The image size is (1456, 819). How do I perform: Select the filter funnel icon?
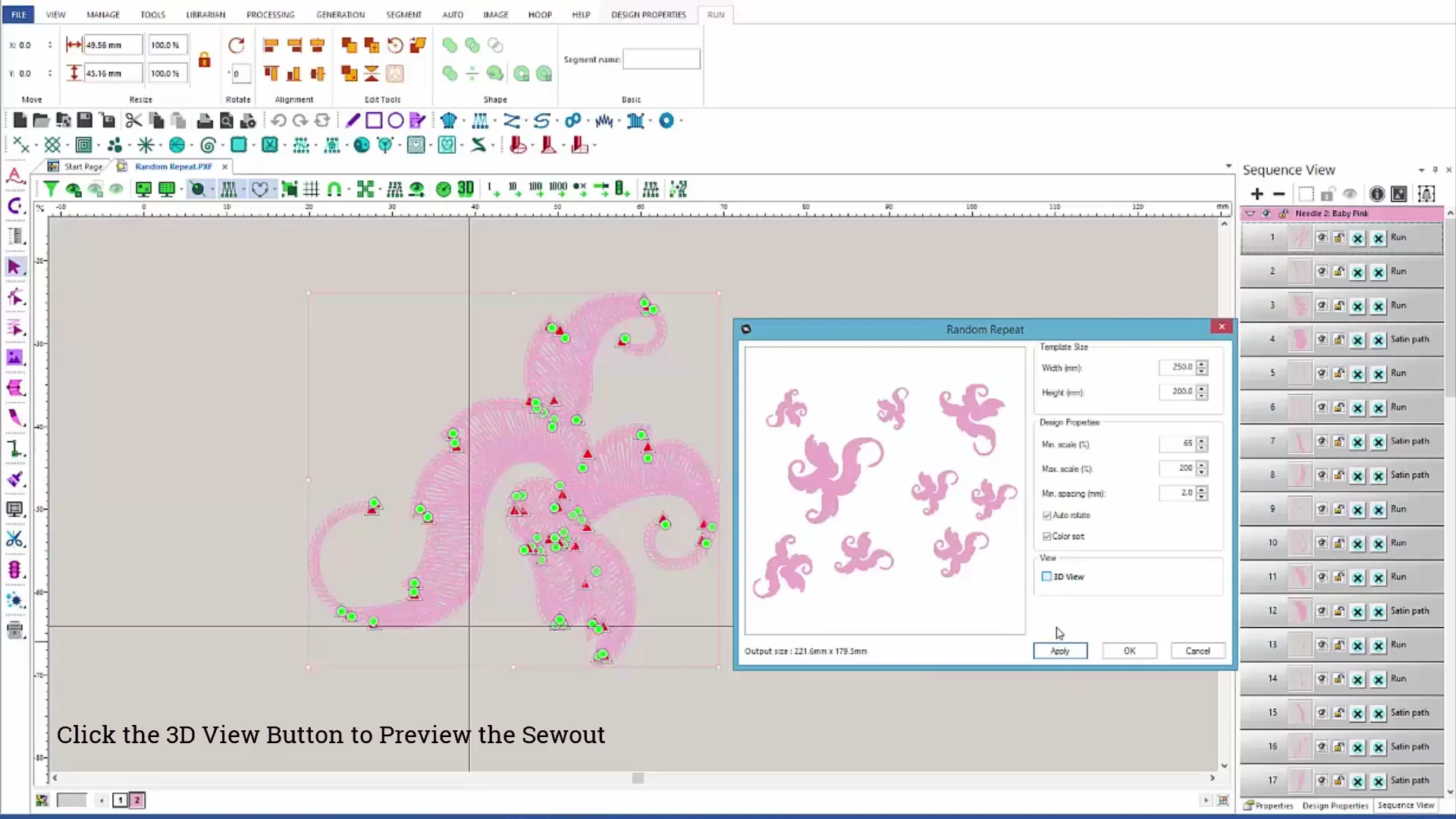click(51, 189)
